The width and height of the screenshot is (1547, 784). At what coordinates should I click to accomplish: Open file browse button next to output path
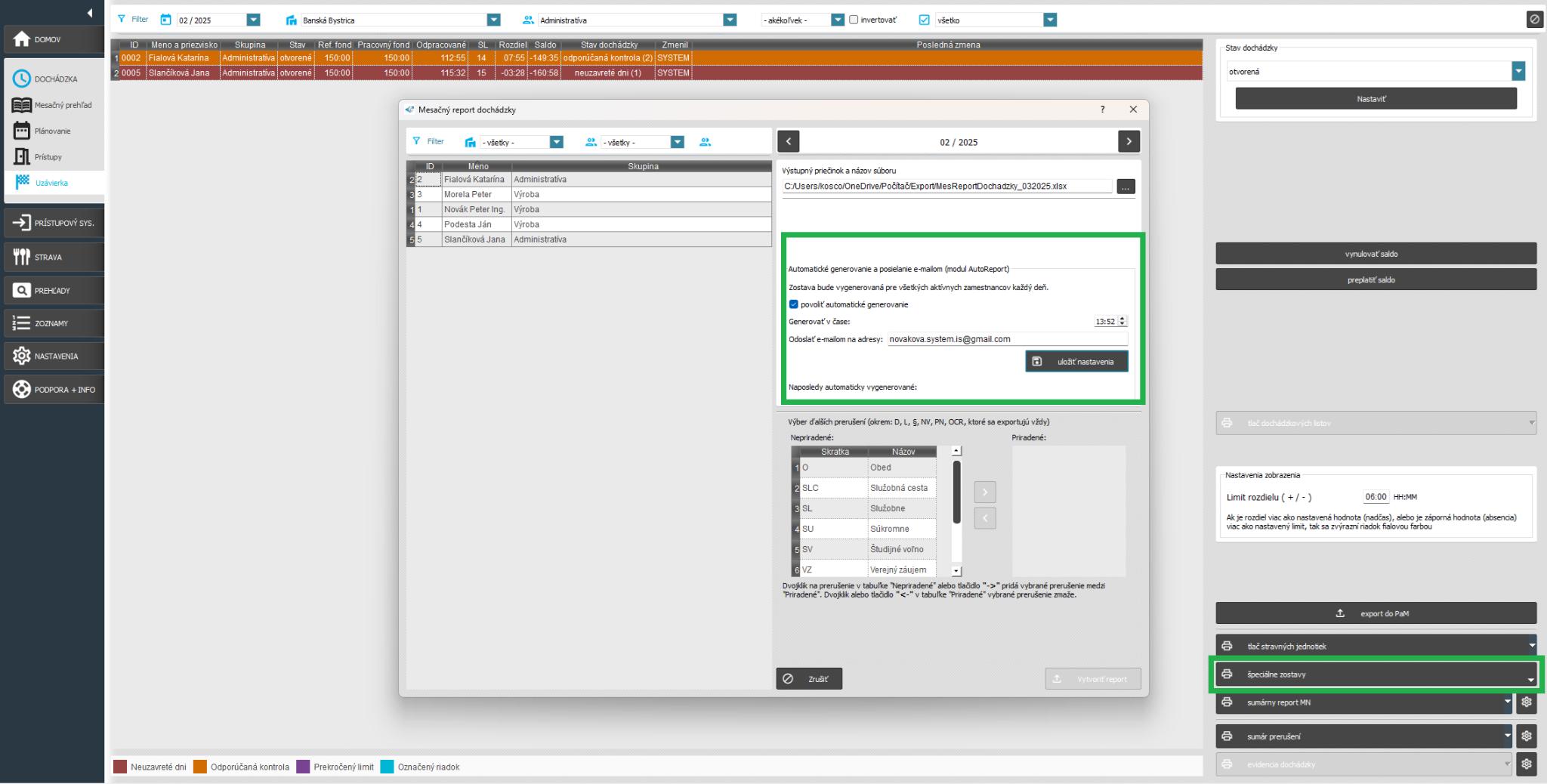click(1126, 187)
